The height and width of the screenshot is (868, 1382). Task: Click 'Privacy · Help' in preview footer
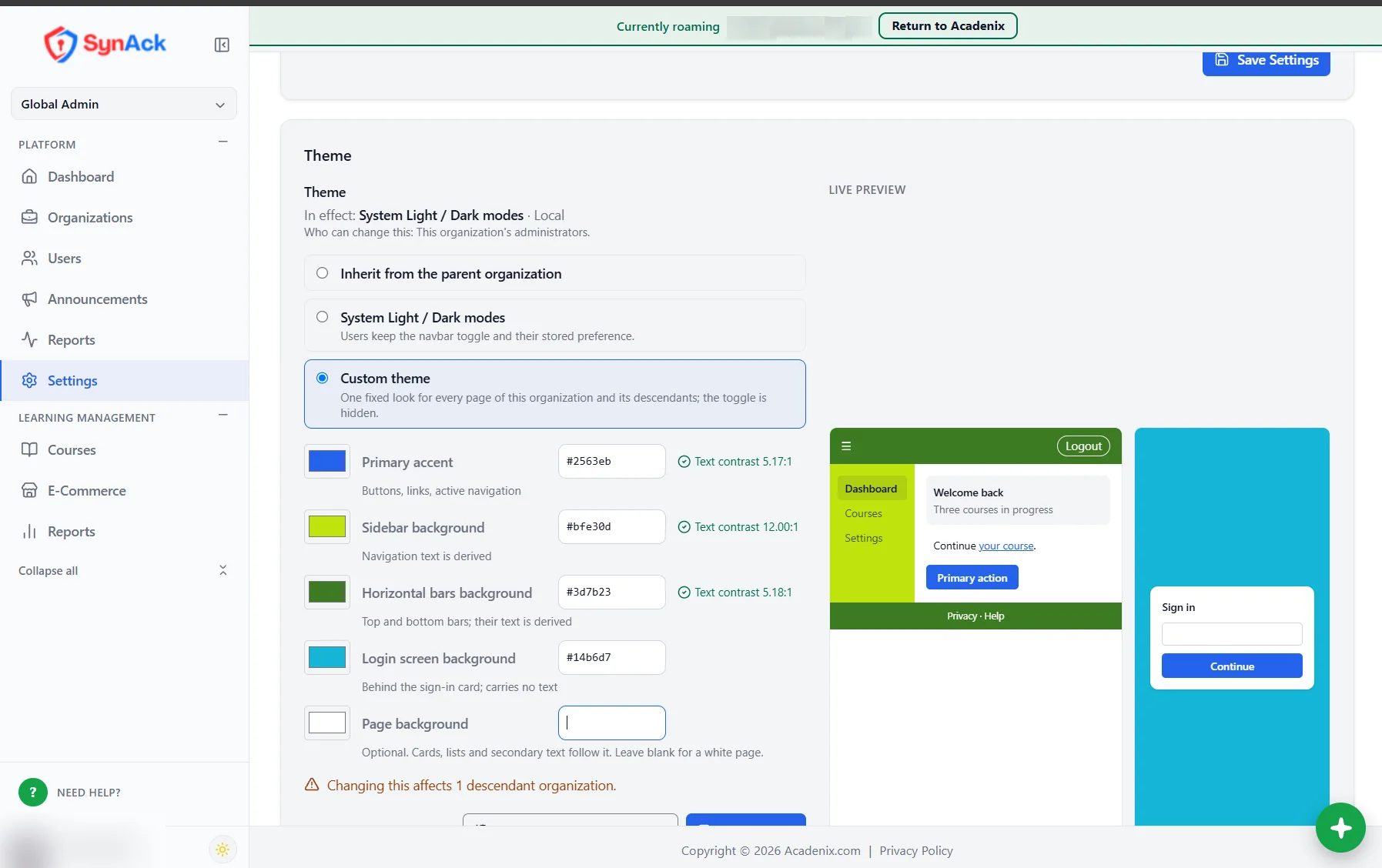coord(975,616)
